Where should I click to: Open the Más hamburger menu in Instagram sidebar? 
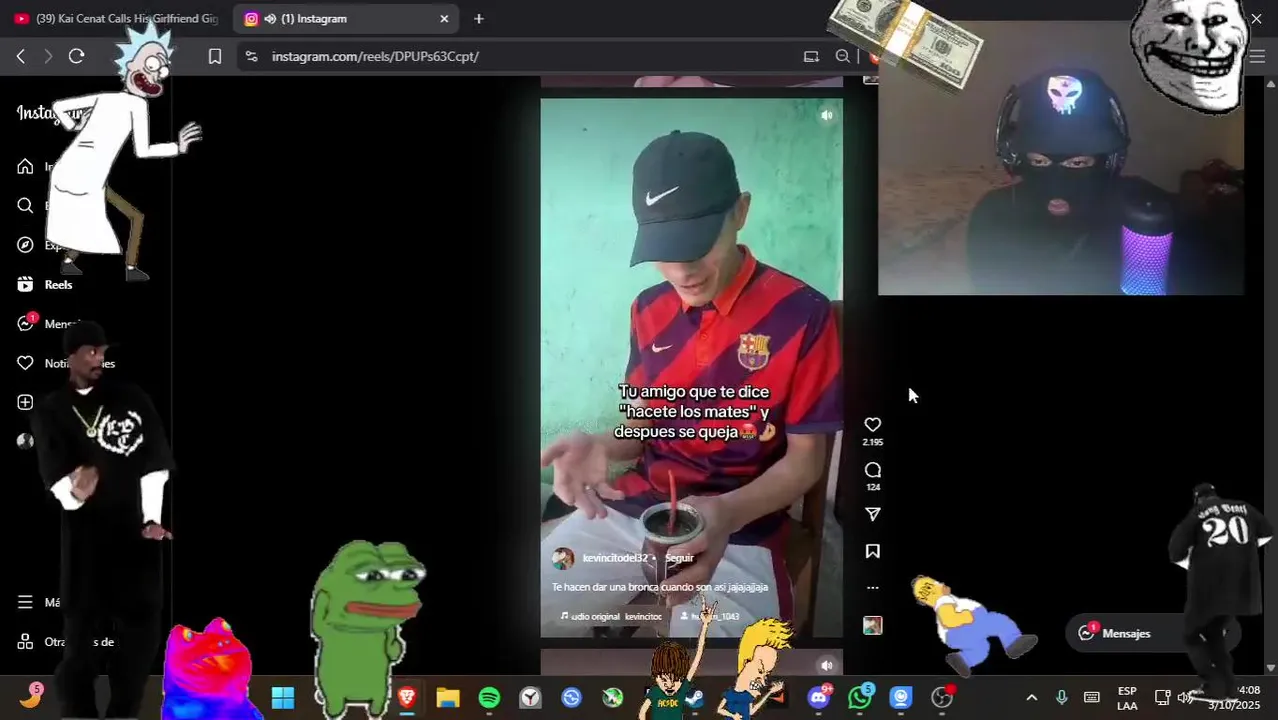[25, 602]
